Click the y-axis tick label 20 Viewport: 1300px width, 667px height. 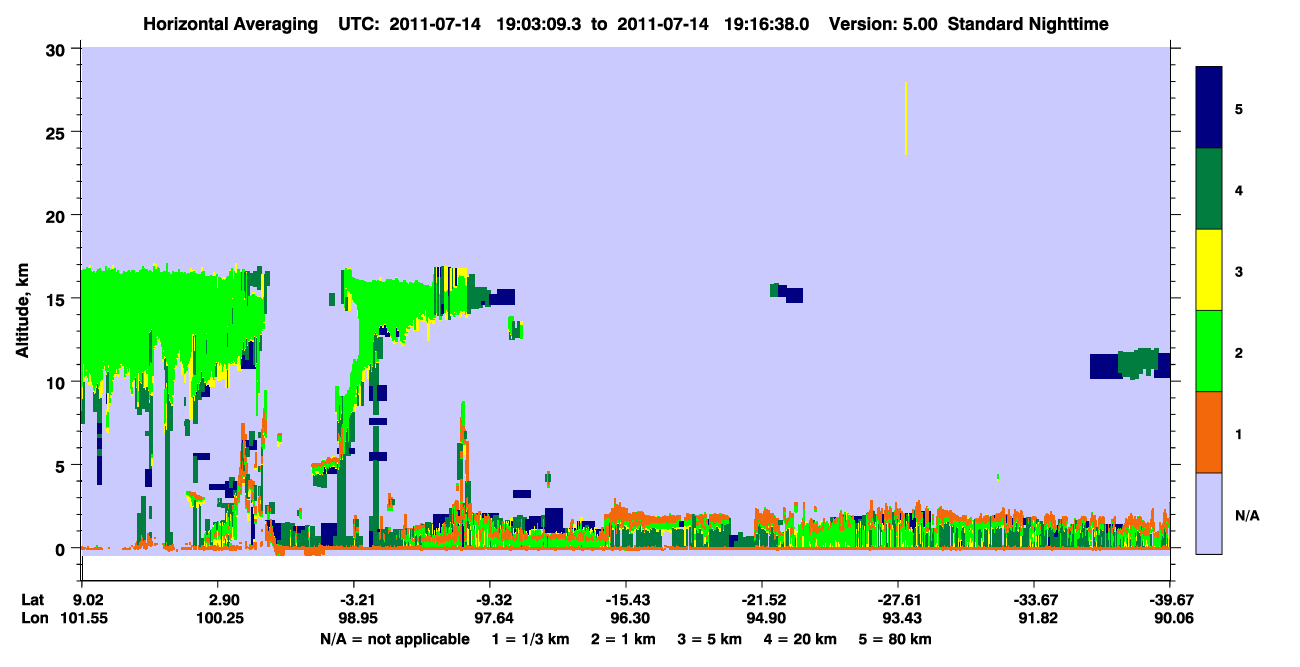(x=58, y=216)
